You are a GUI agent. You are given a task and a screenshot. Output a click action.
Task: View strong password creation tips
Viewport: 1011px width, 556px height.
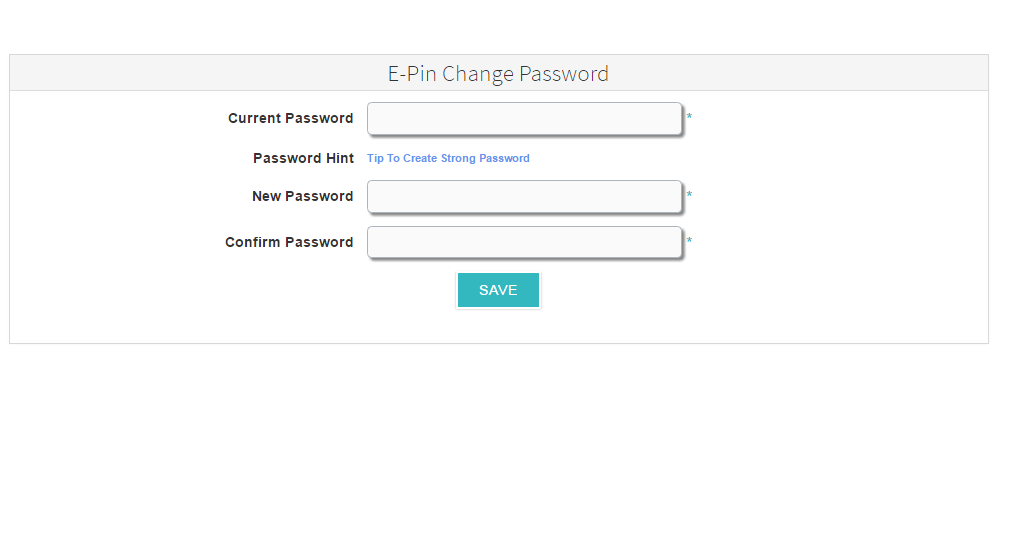tap(448, 158)
